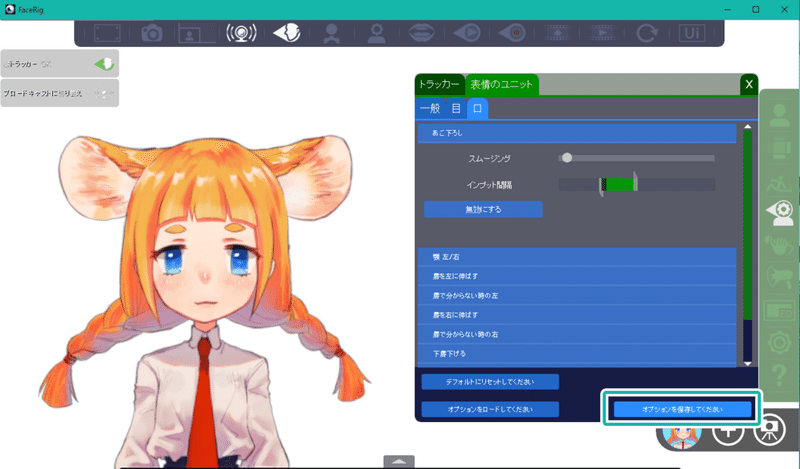Open the 目 sub-tab
The width and height of the screenshot is (800, 469).
456,108
